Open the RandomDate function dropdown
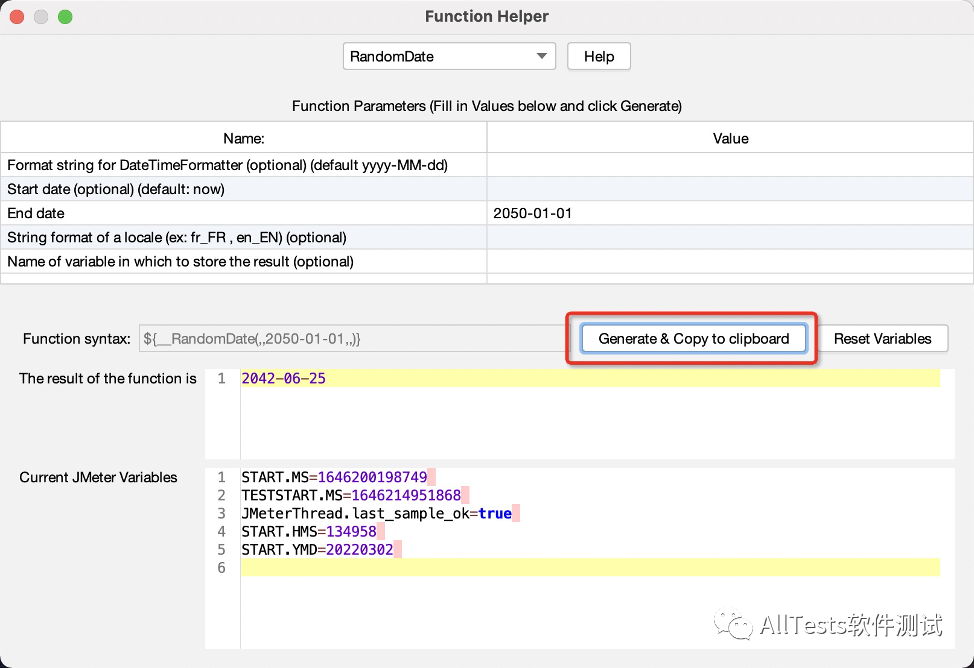Image resolution: width=974 pixels, height=668 pixels. point(449,57)
